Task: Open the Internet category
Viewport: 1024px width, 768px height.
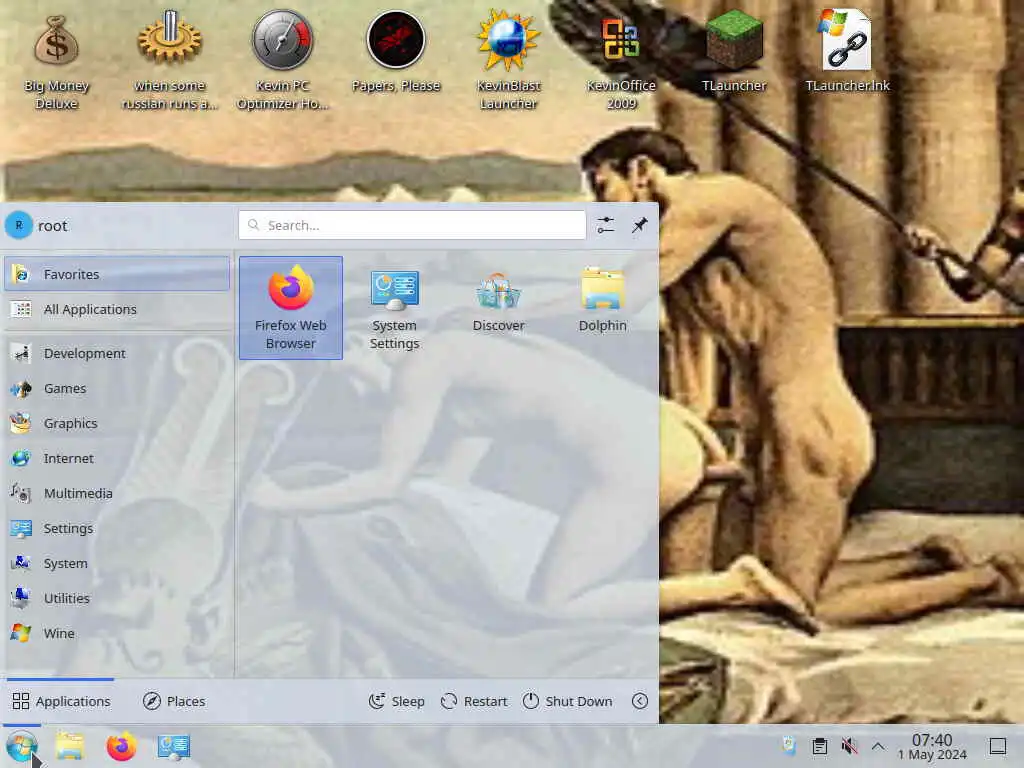Action: tap(117, 458)
